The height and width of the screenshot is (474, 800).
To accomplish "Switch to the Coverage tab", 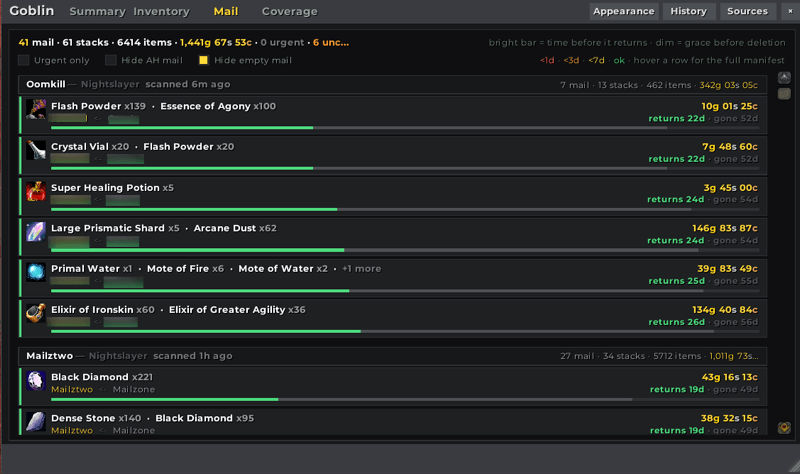I will coord(289,11).
